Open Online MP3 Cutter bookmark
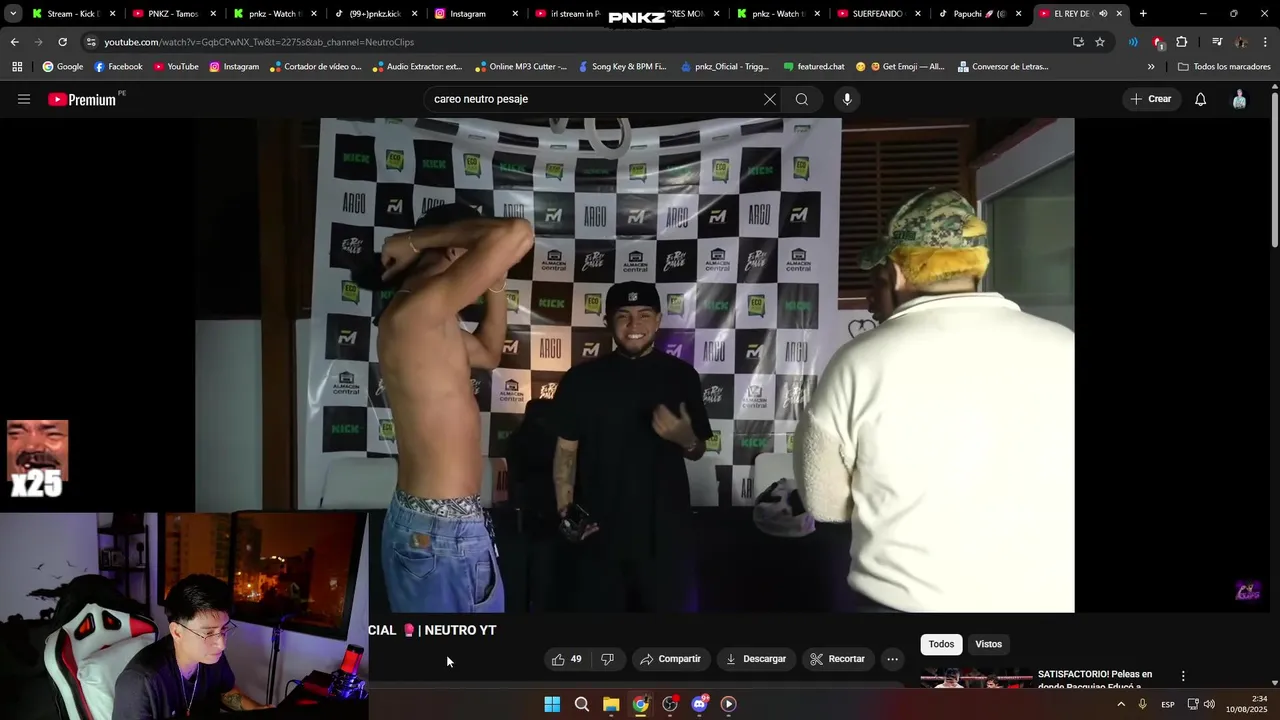Screen dimensions: 1280x720 [x=521, y=67]
